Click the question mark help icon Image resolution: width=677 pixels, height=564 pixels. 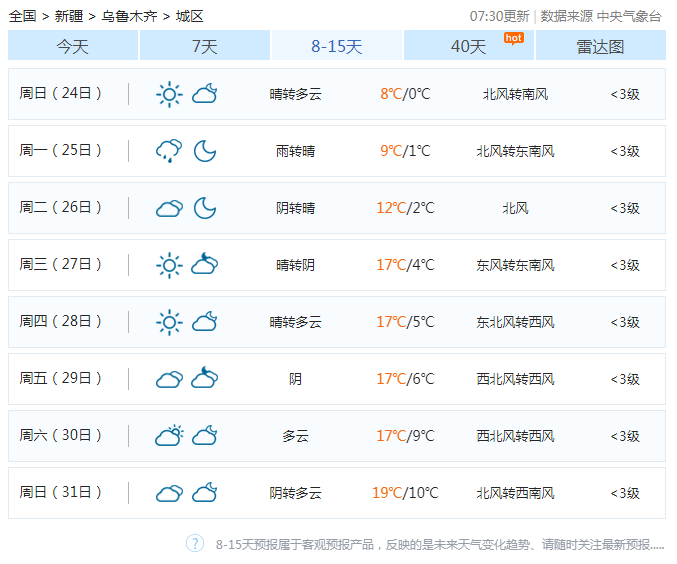point(195,543)
